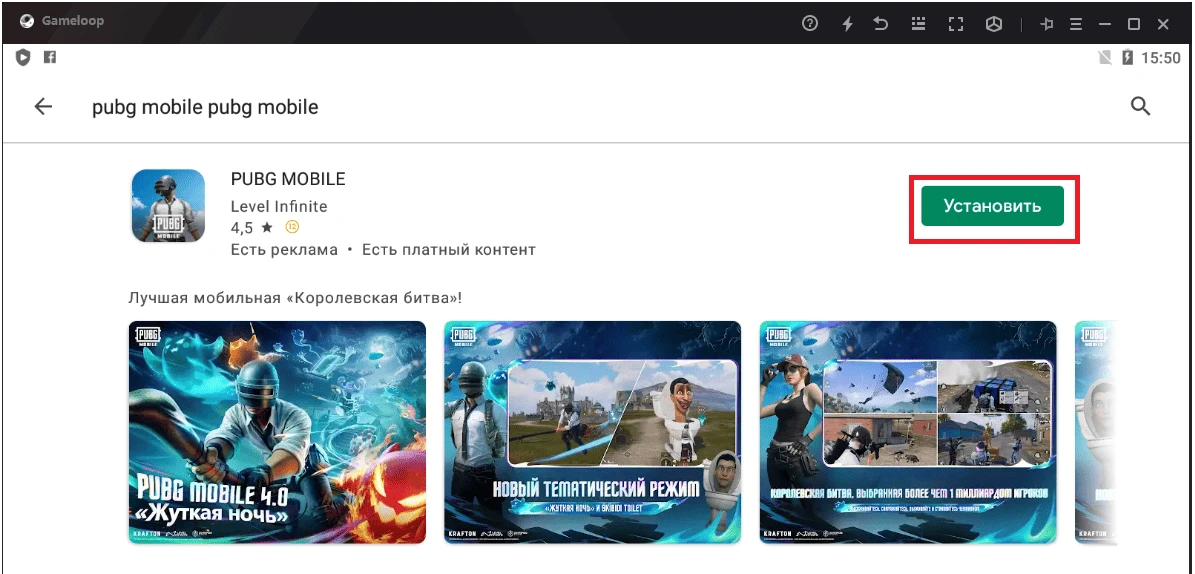Open the Gameloop hamburger menu
1195x574 pixels.
pyautogui.click(x=1076, y=23)
